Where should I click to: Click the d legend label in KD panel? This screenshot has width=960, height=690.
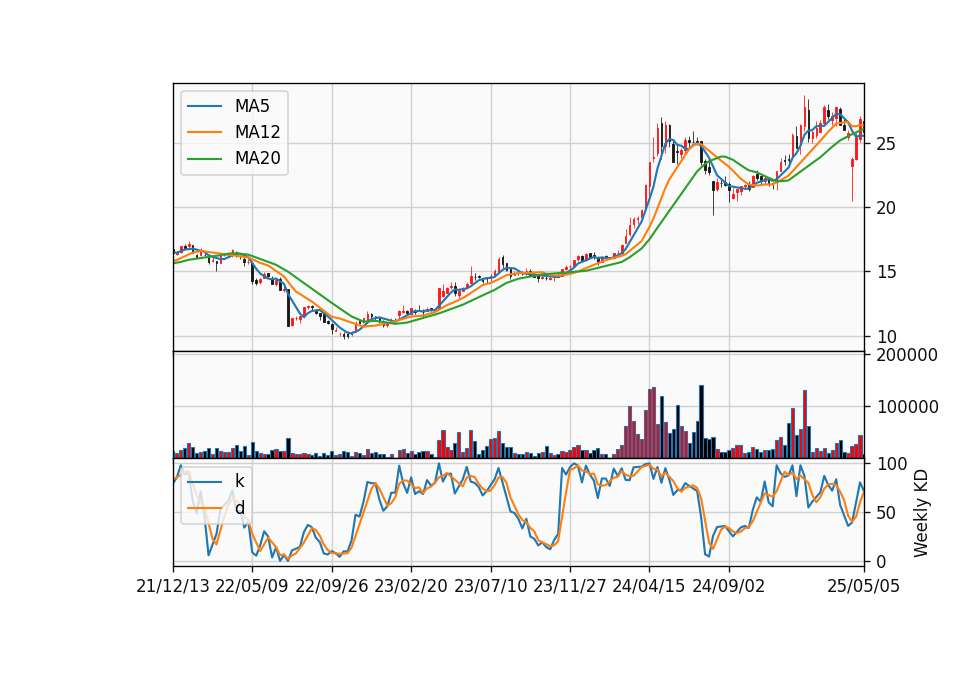239,508
